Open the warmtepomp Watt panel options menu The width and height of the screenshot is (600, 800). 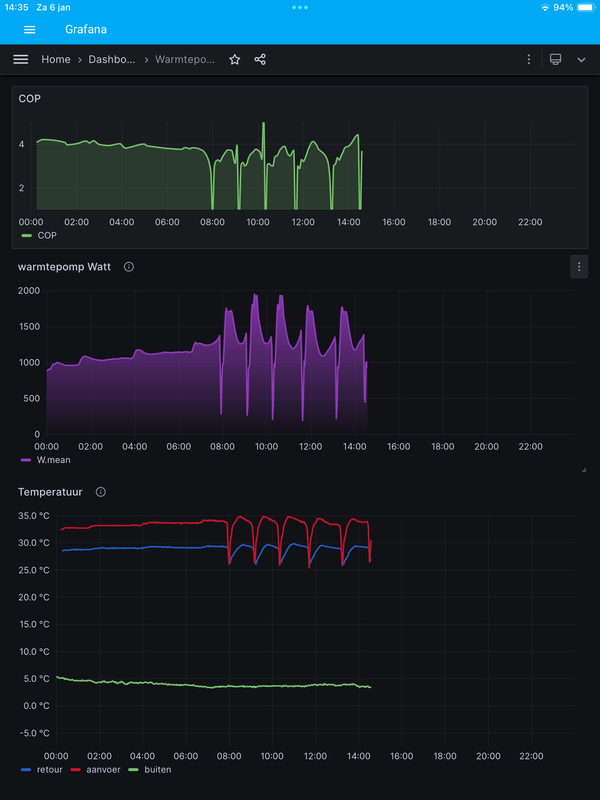[578, 266]
